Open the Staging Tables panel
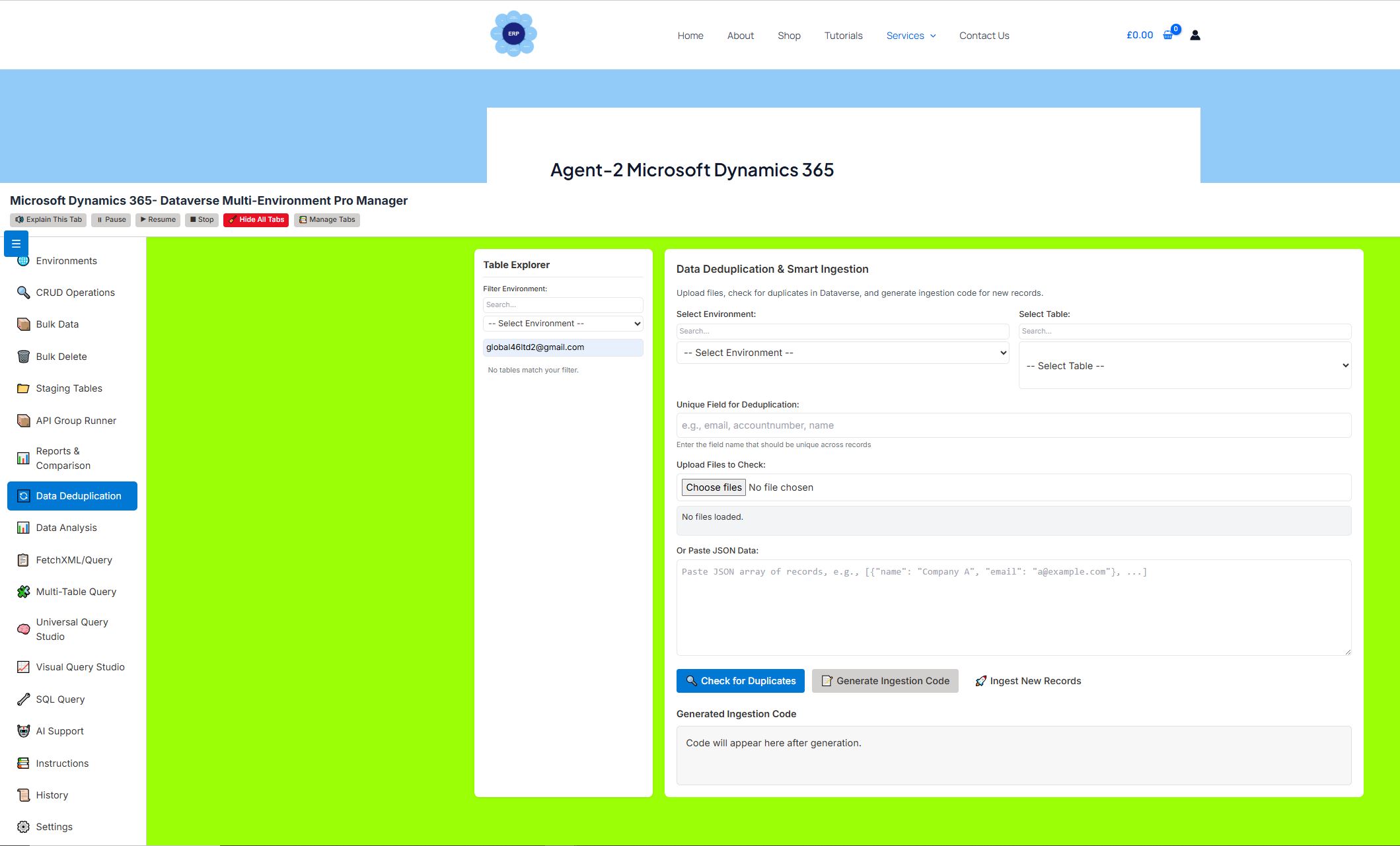 pos(69,388)
